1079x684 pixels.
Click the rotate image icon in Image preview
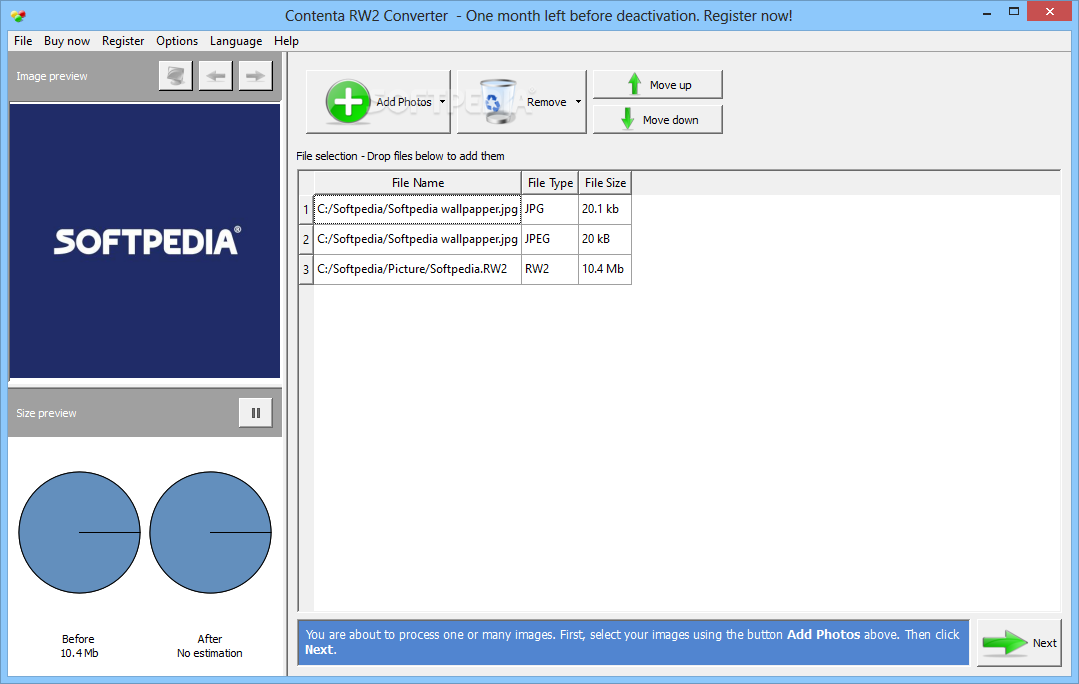tap(175, 76)
